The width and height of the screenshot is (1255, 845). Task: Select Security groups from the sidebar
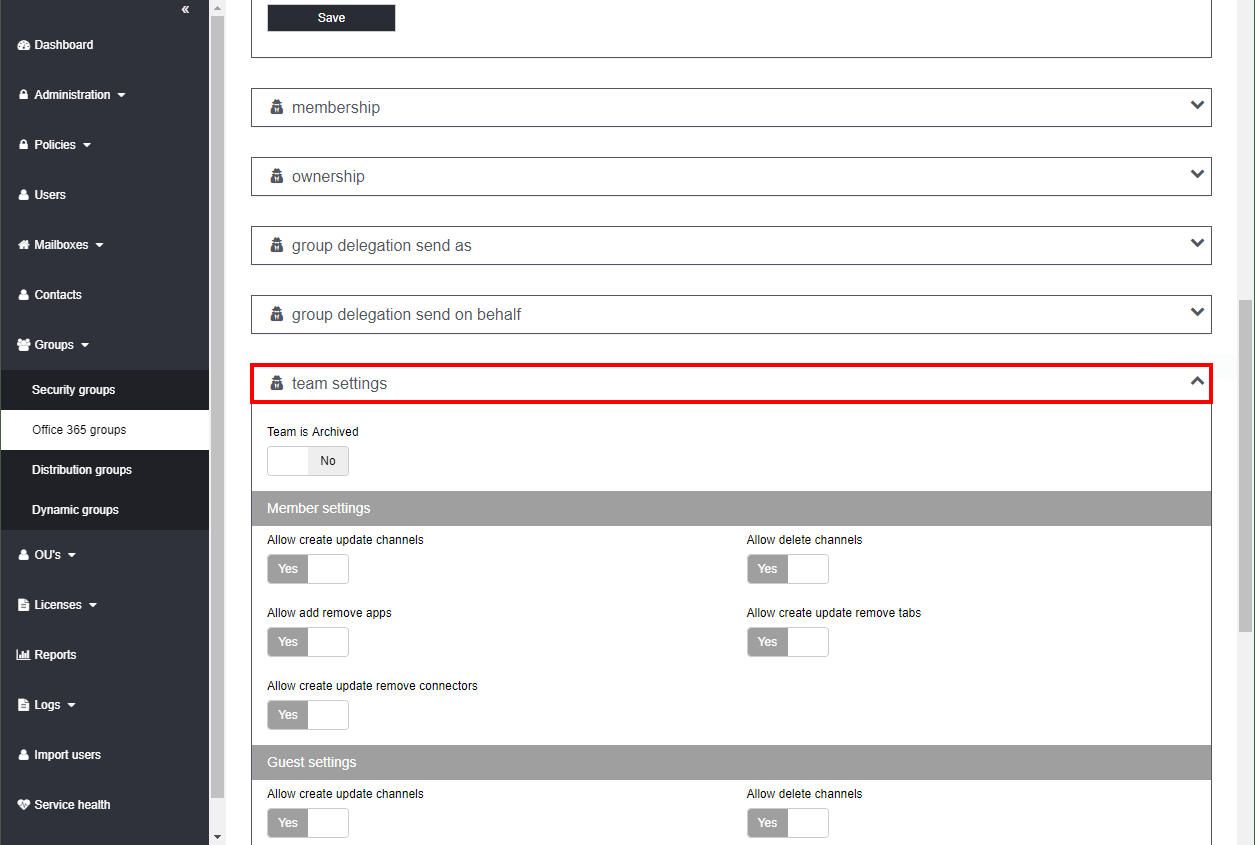tap(74, 390)
